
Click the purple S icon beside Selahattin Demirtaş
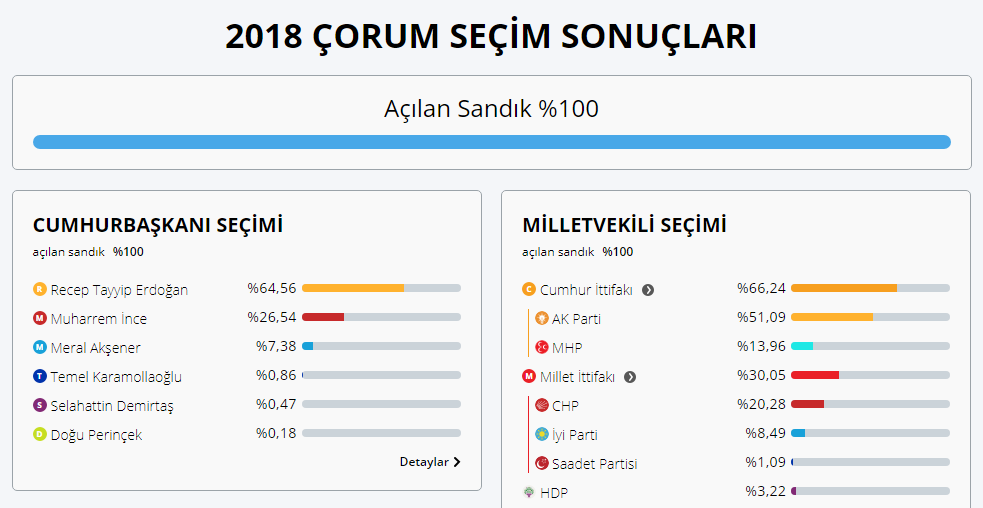[40, 405]
